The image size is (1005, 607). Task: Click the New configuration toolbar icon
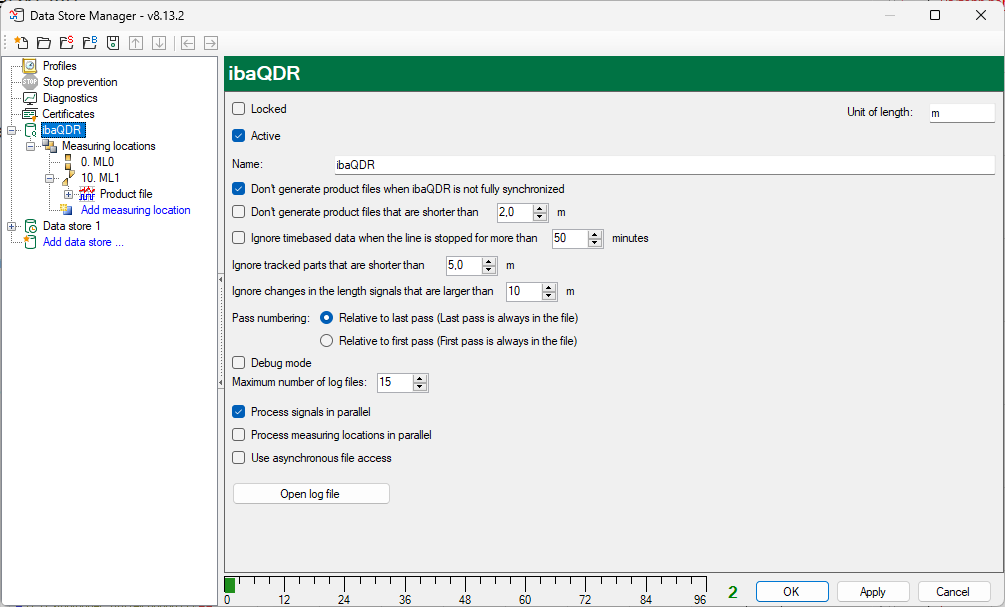click(21, 43)
